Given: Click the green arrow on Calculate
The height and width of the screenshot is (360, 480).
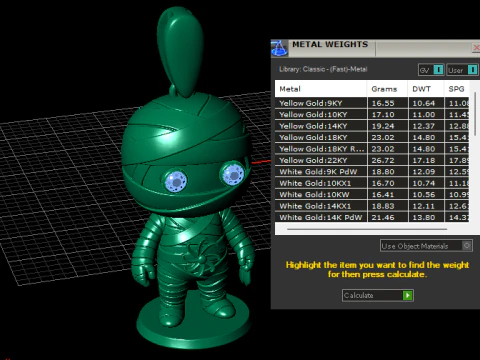Looking at the screenshot, I should coord(407,295).
